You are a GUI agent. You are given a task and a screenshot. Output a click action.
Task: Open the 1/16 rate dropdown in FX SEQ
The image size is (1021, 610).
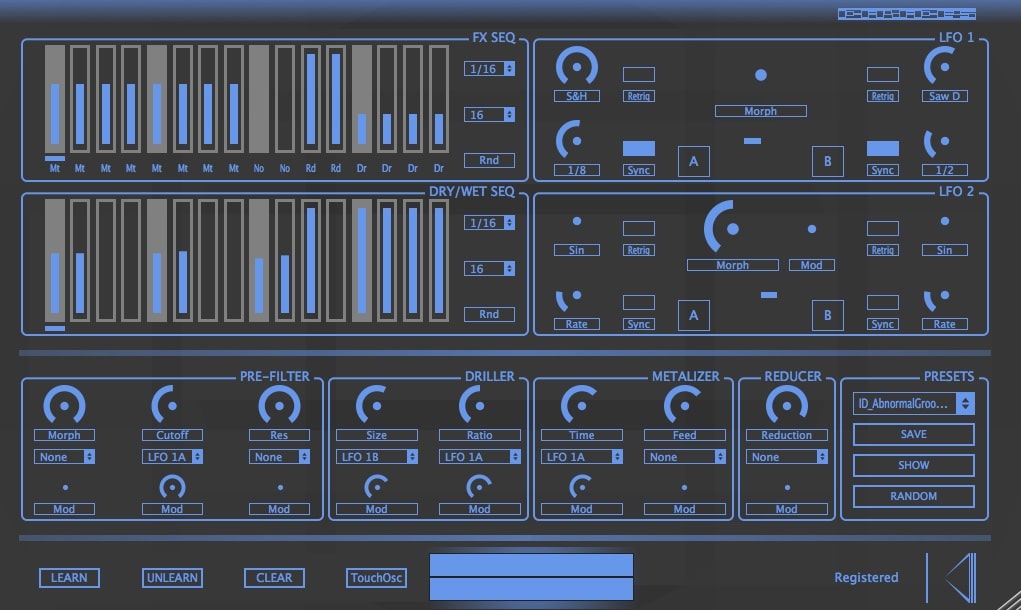click(488, 68)
